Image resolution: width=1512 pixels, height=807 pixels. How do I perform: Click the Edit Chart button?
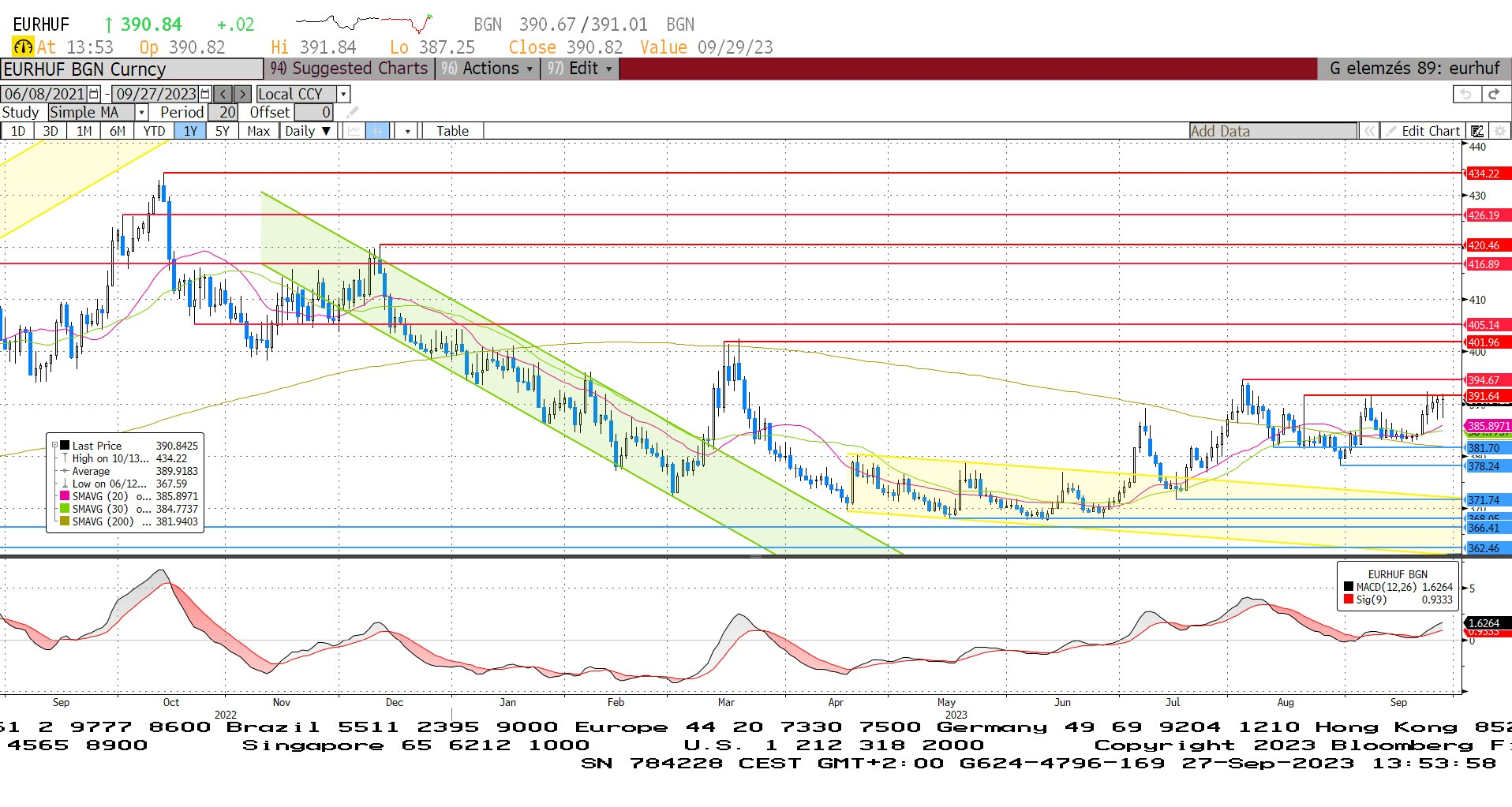pyautogui.click(x=1423, y=131)
